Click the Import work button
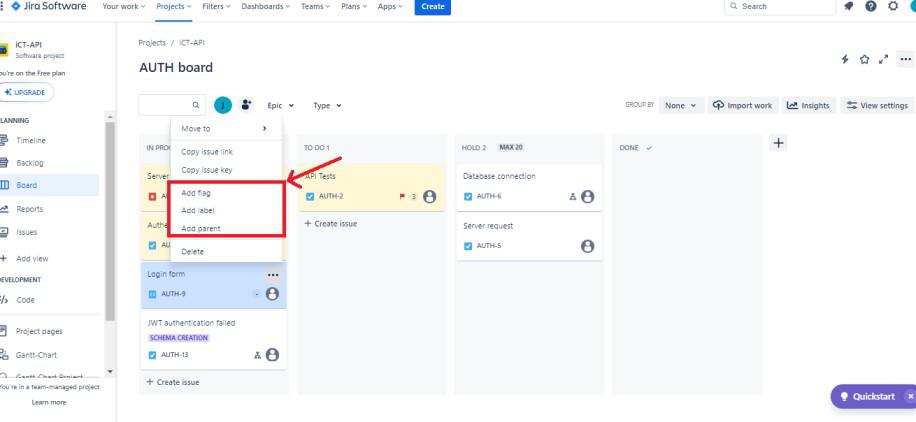The height and width of the screenshot is (422, 916). click(x=743, y=106)
